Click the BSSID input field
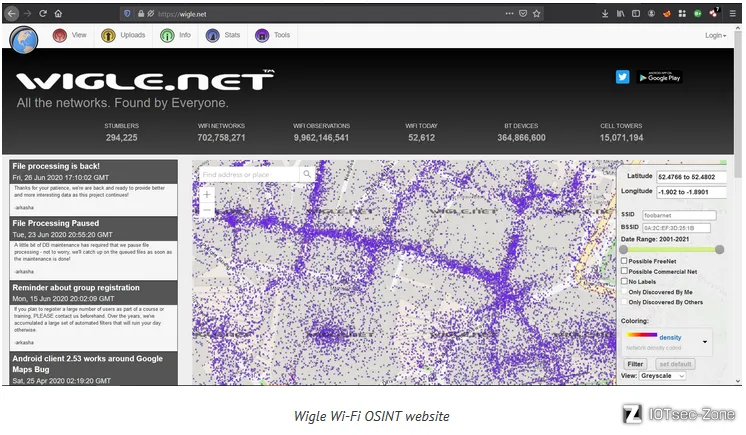 pos(676,227)
